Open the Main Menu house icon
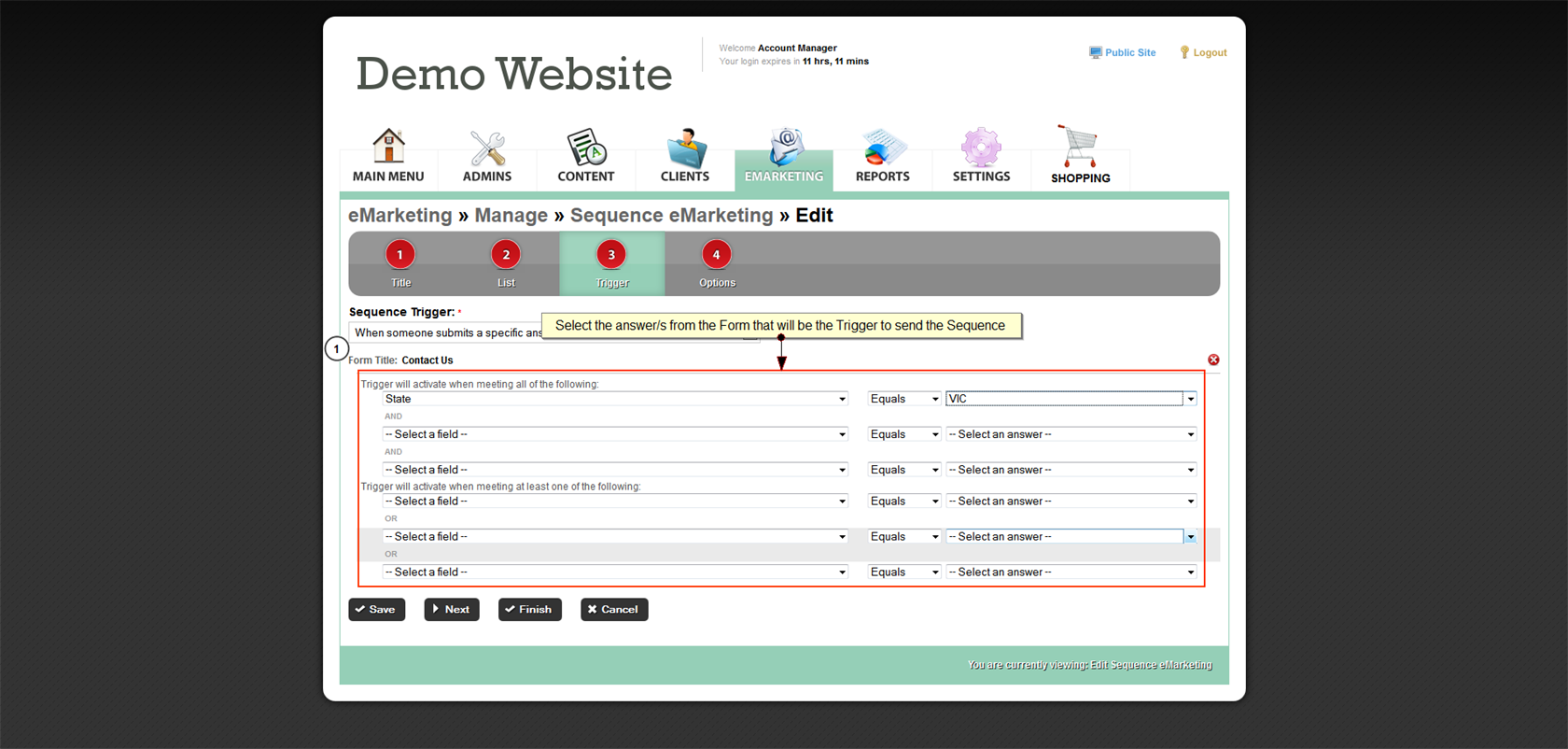 pyautogui.click(x=388, y=148)
